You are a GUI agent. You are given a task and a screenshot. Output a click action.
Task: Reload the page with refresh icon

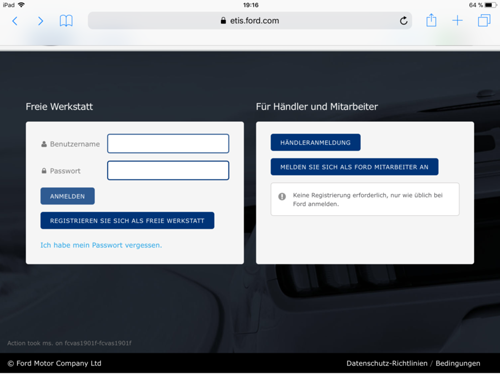click(404, 21)
